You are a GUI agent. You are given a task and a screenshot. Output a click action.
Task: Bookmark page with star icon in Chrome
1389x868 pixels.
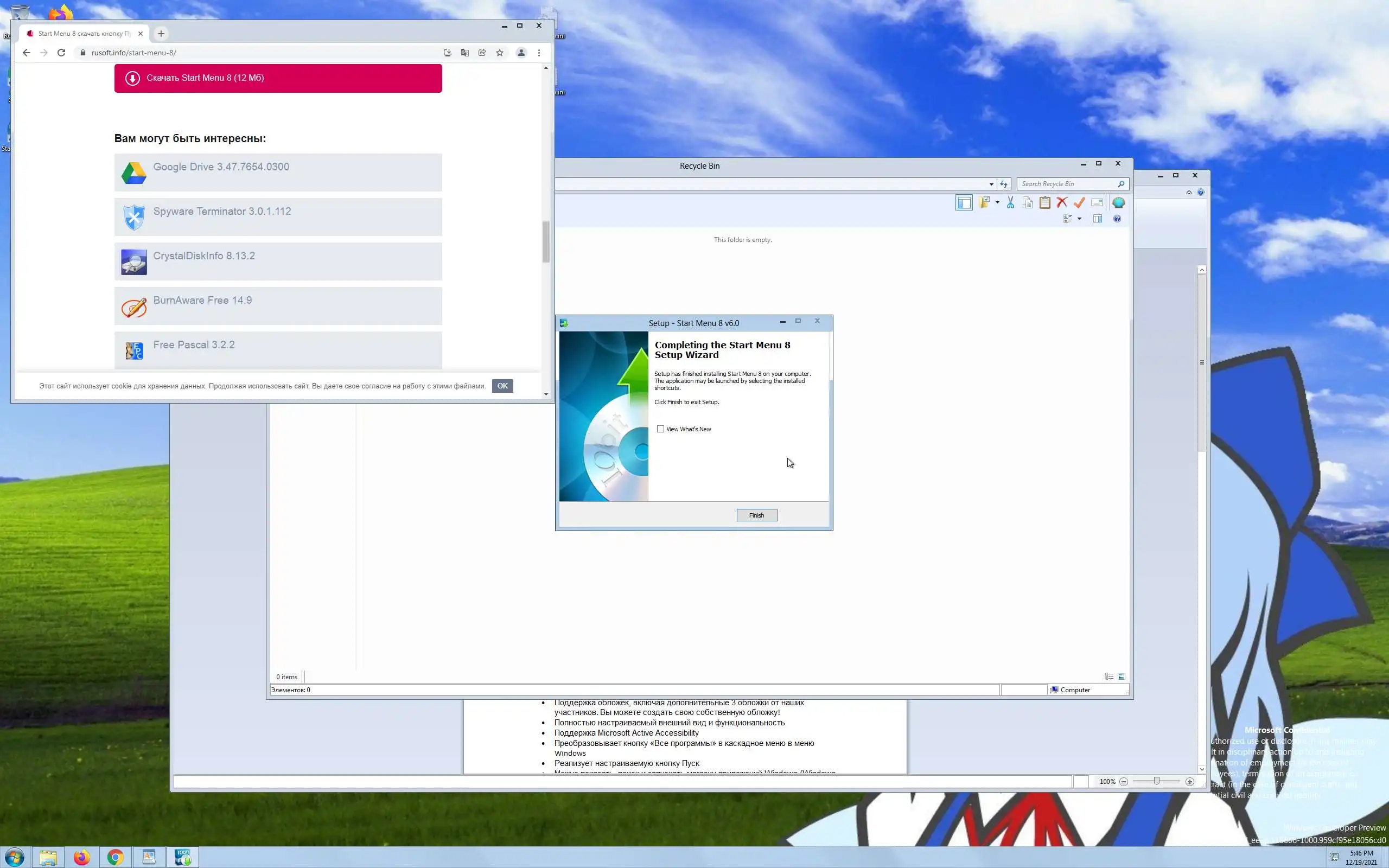tap(499, 53)
